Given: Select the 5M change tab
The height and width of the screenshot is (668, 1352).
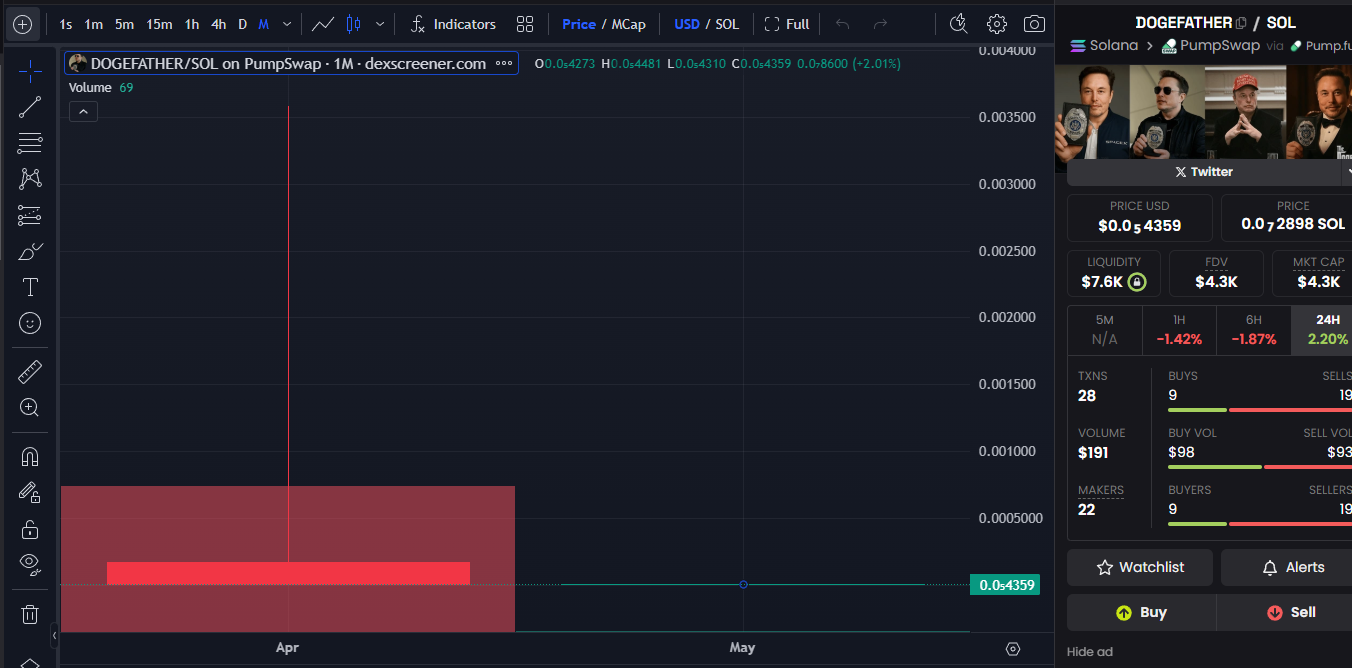Looking at the screenshot, I should (x=1104, y=330).
